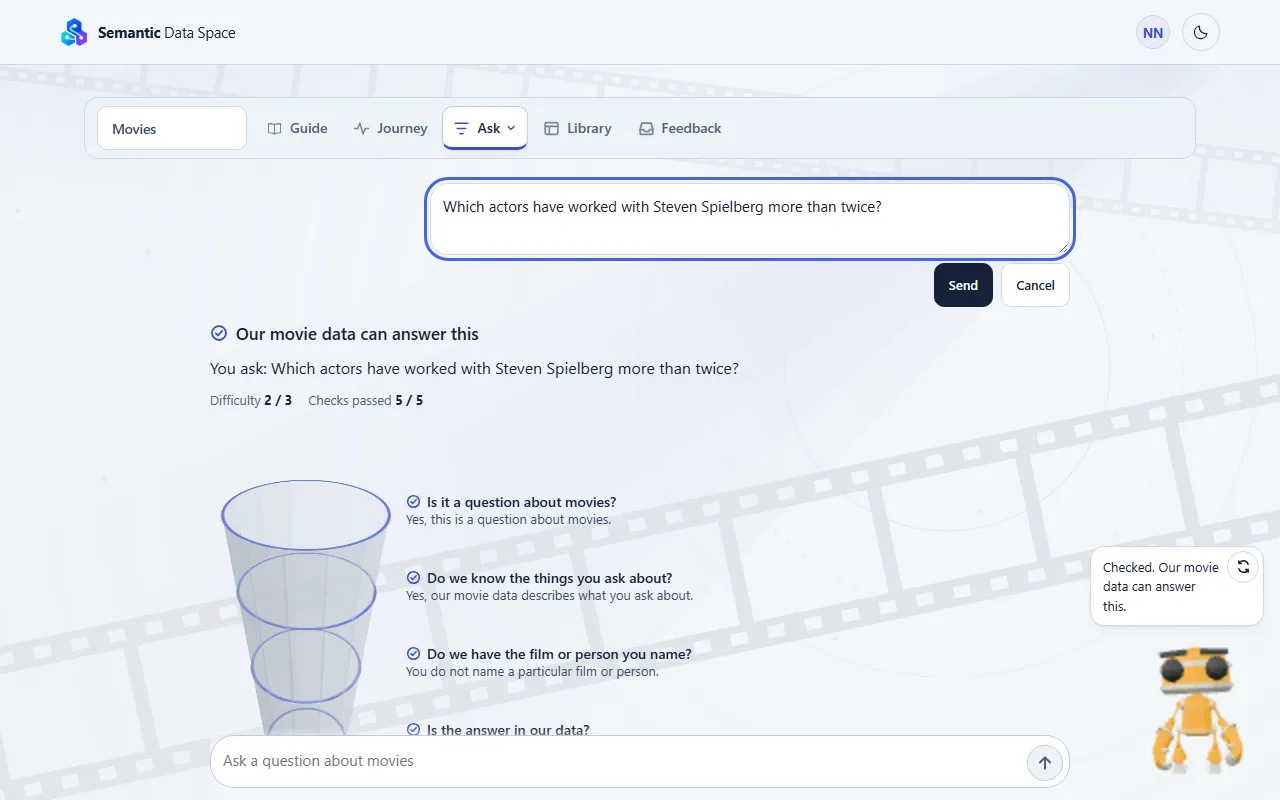Image resolution: width=1280 pixels, height=800 pixels.
Task: Click the check icon for 'Do we know the things you ask about?'
Action: tap(413, 578)
